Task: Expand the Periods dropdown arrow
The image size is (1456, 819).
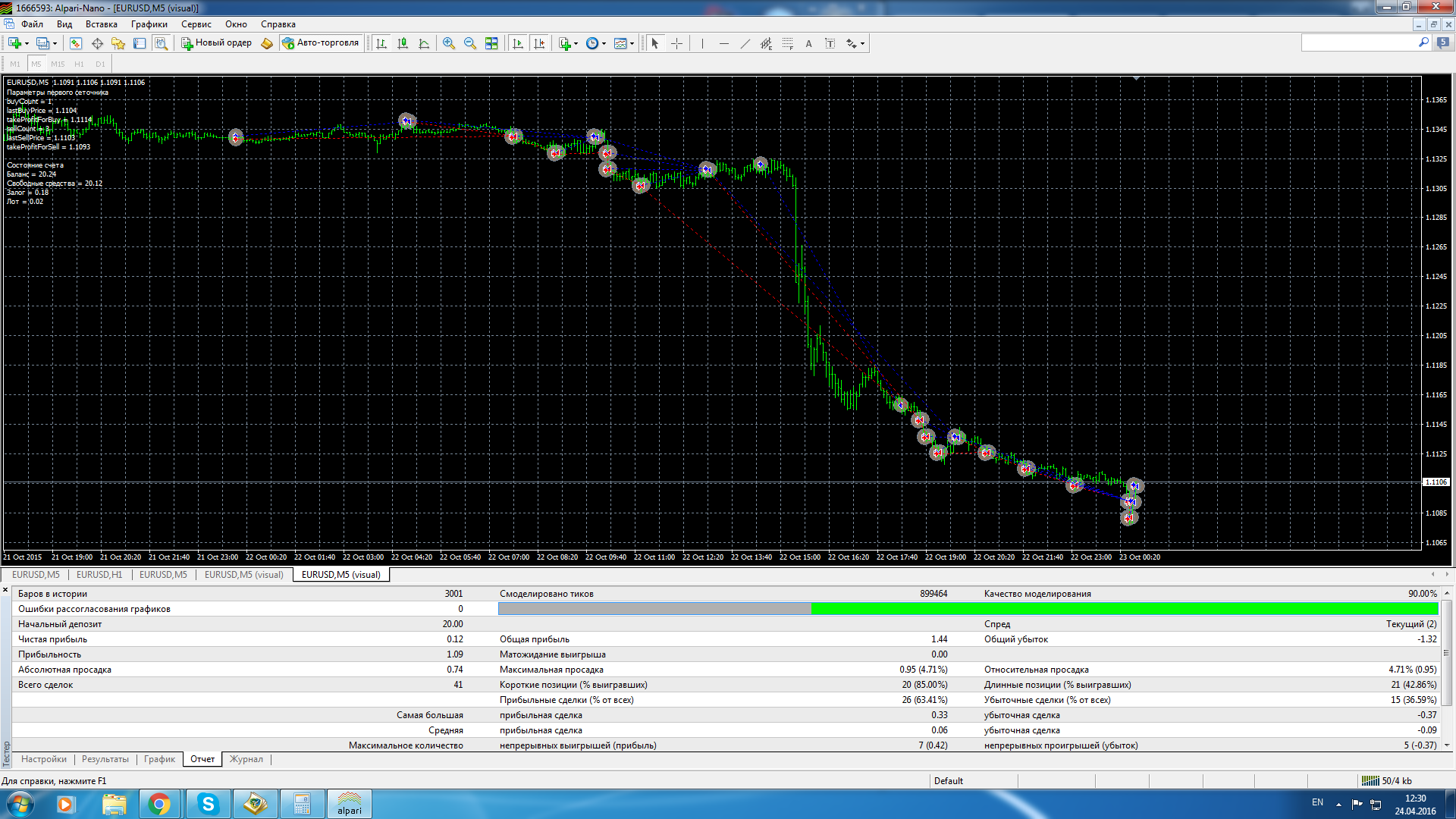Action: click(604, 43)
